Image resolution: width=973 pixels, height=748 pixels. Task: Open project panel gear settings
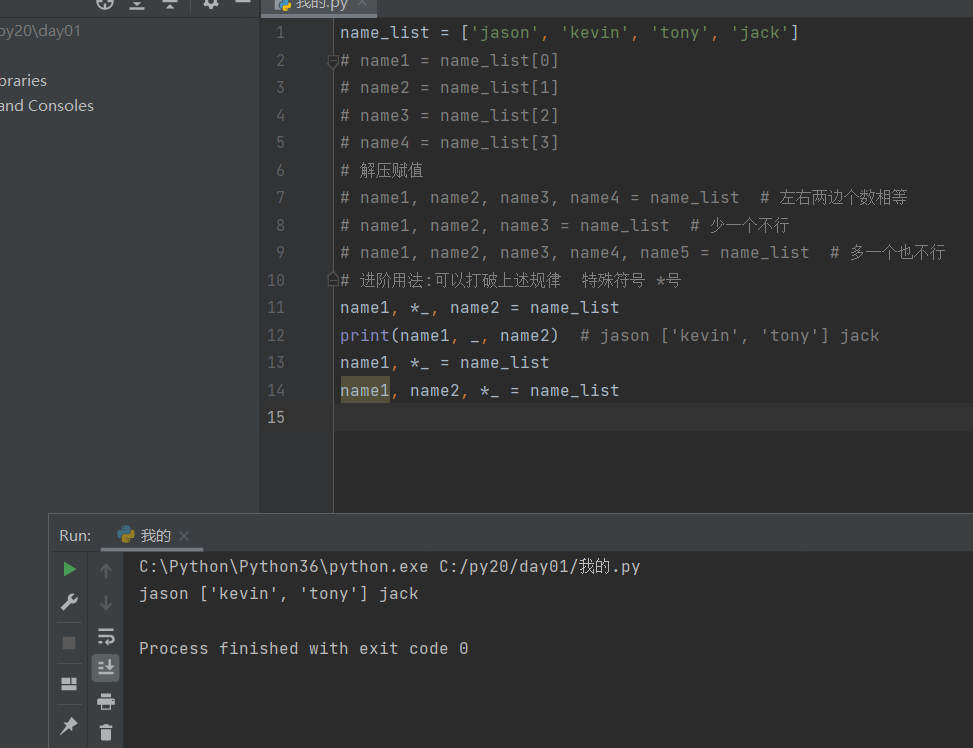point(211,4)
